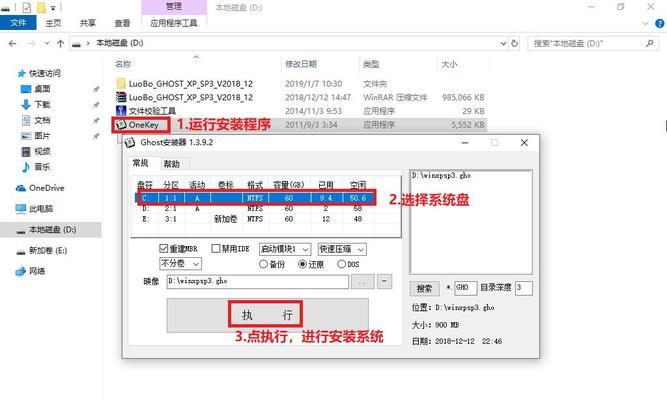
Task: Click the forward navigation arrow
Action: [31, 43]
